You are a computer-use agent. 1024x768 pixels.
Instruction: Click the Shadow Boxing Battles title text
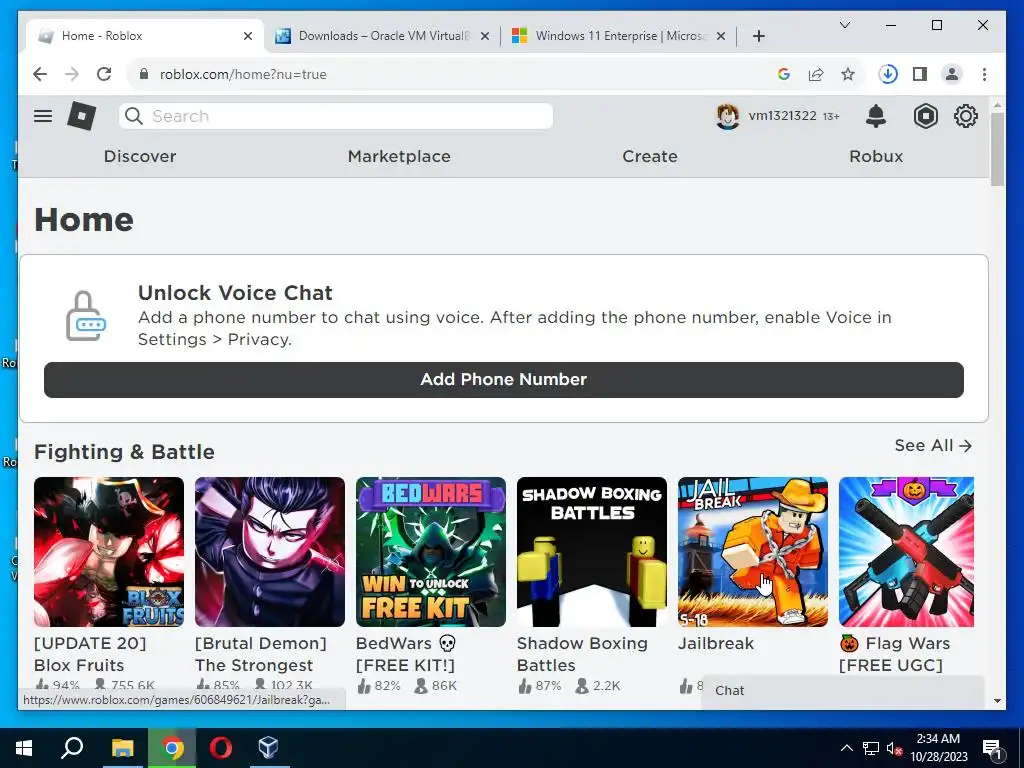pos(582,654)
